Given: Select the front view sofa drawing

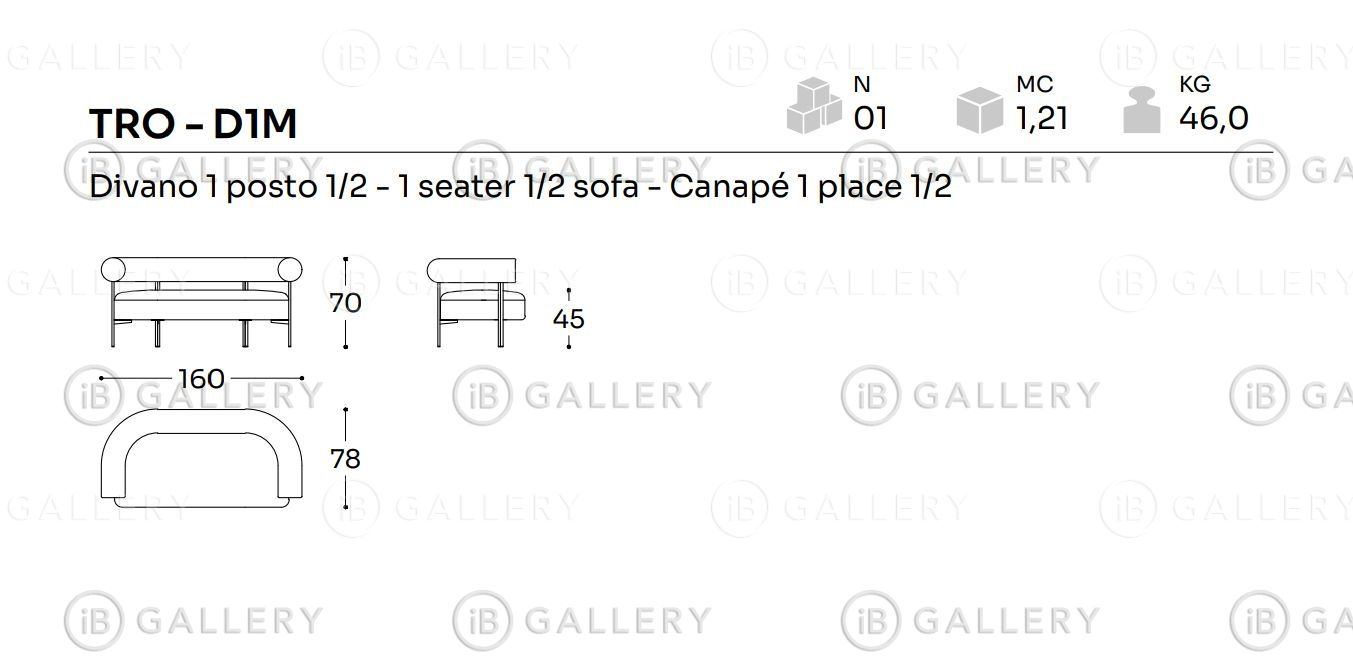Looking at the screenshot, I should click(201, 301).
